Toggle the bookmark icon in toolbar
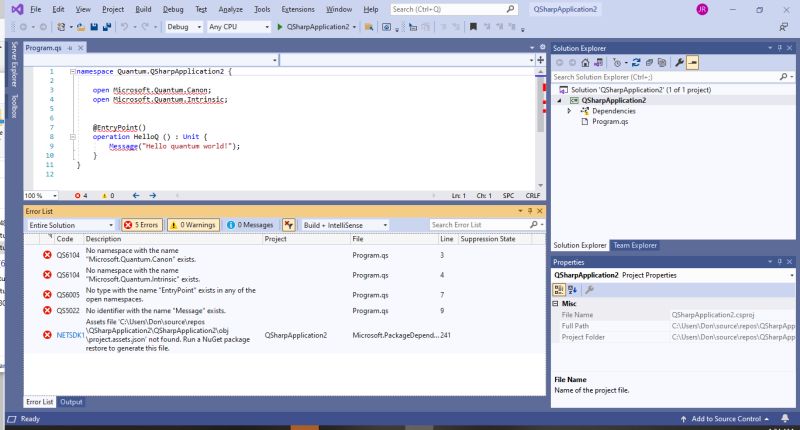Image resolution: width=800 pixels, height=430 pixels. [473, 27]
